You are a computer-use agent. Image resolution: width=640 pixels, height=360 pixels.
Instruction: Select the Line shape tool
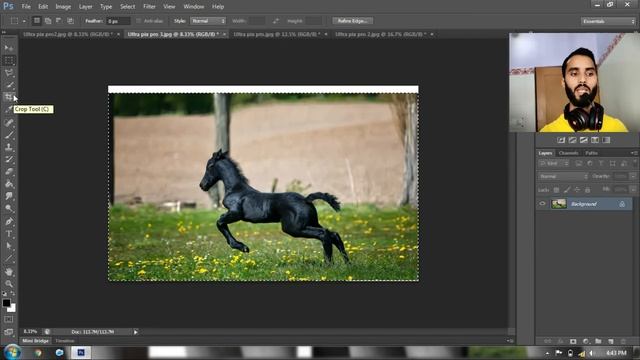[9, 258]
